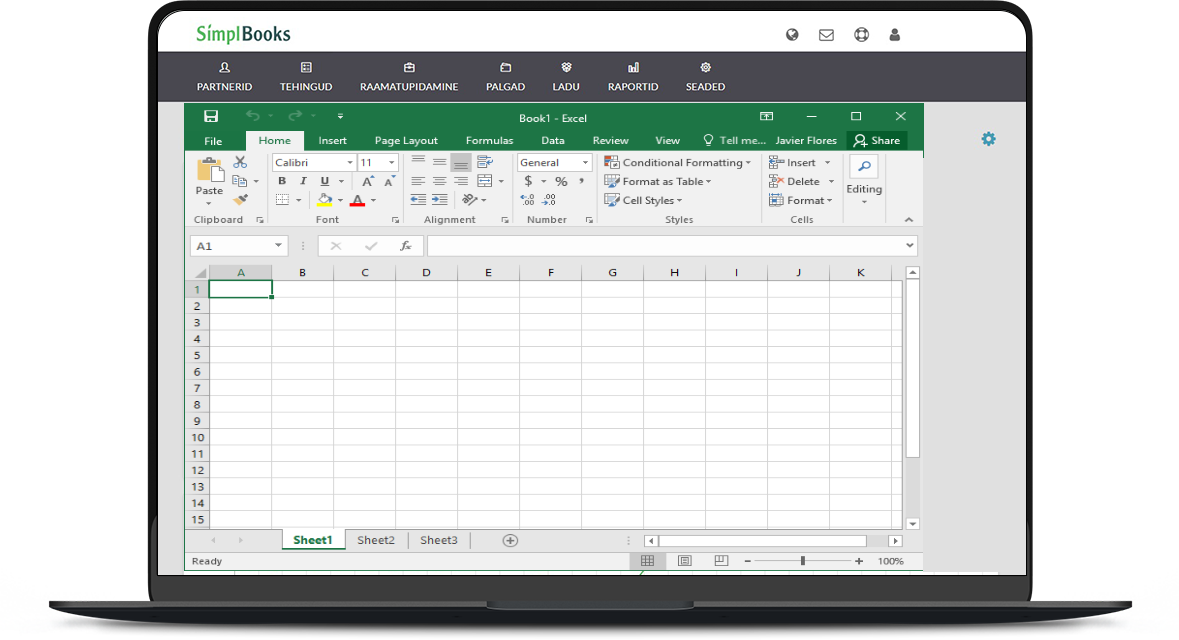Toggle Italic formatting
The image size is (1179, 640).
click(303, 181)
